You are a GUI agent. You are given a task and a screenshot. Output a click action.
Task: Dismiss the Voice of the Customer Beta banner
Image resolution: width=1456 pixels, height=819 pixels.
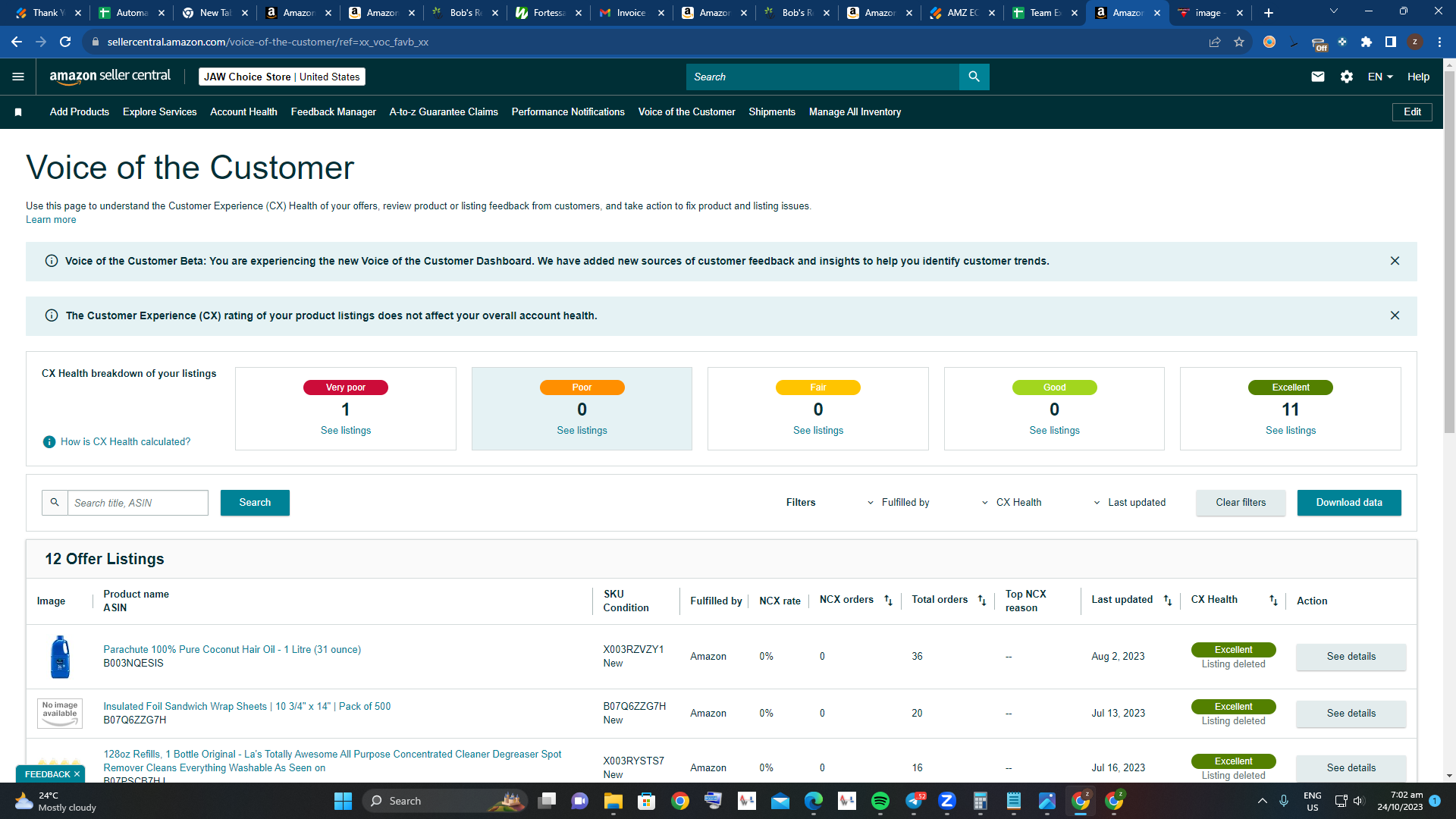click(x=1395, y=261)
